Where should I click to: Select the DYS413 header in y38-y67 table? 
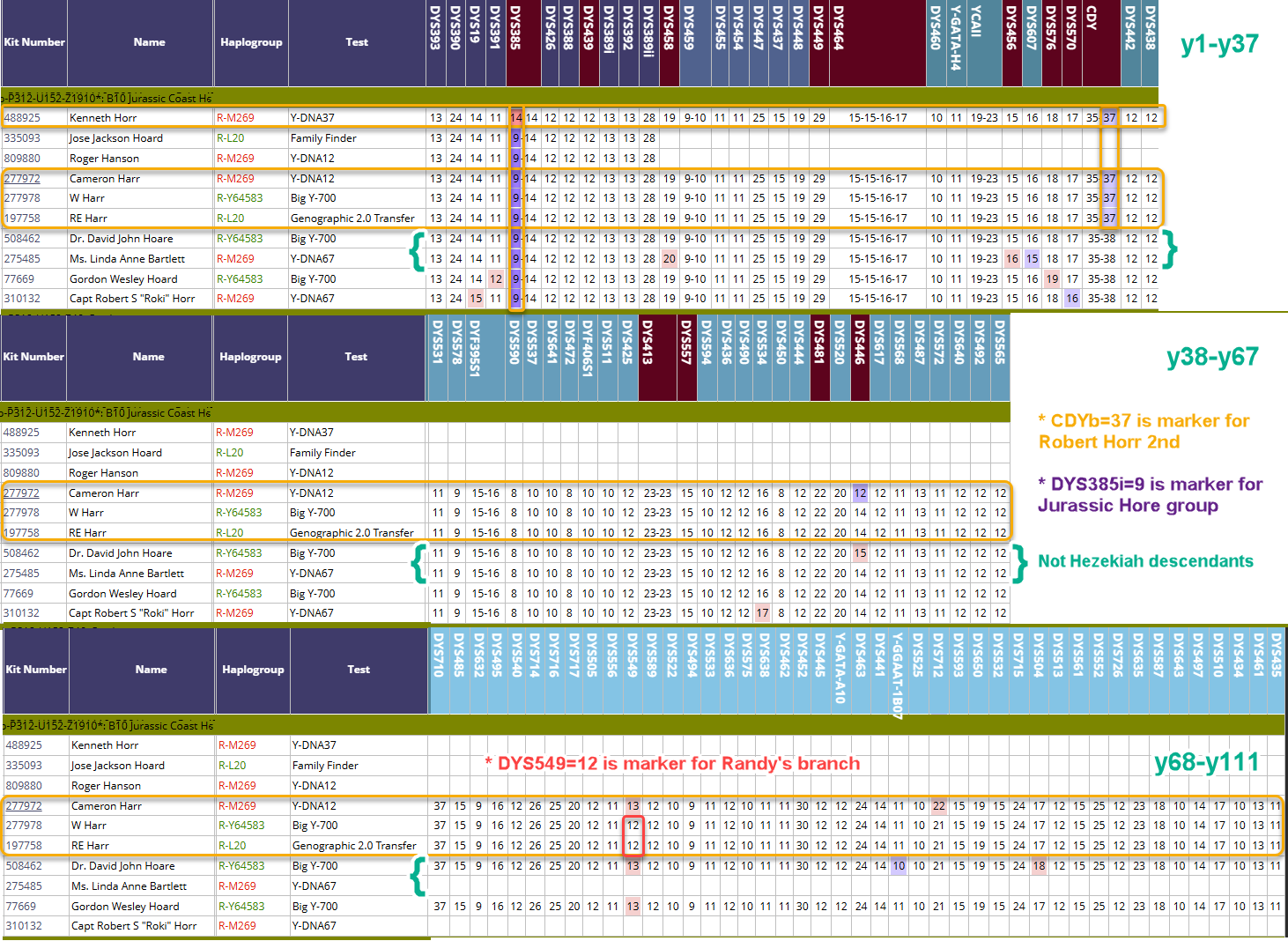tap(648, 356)
